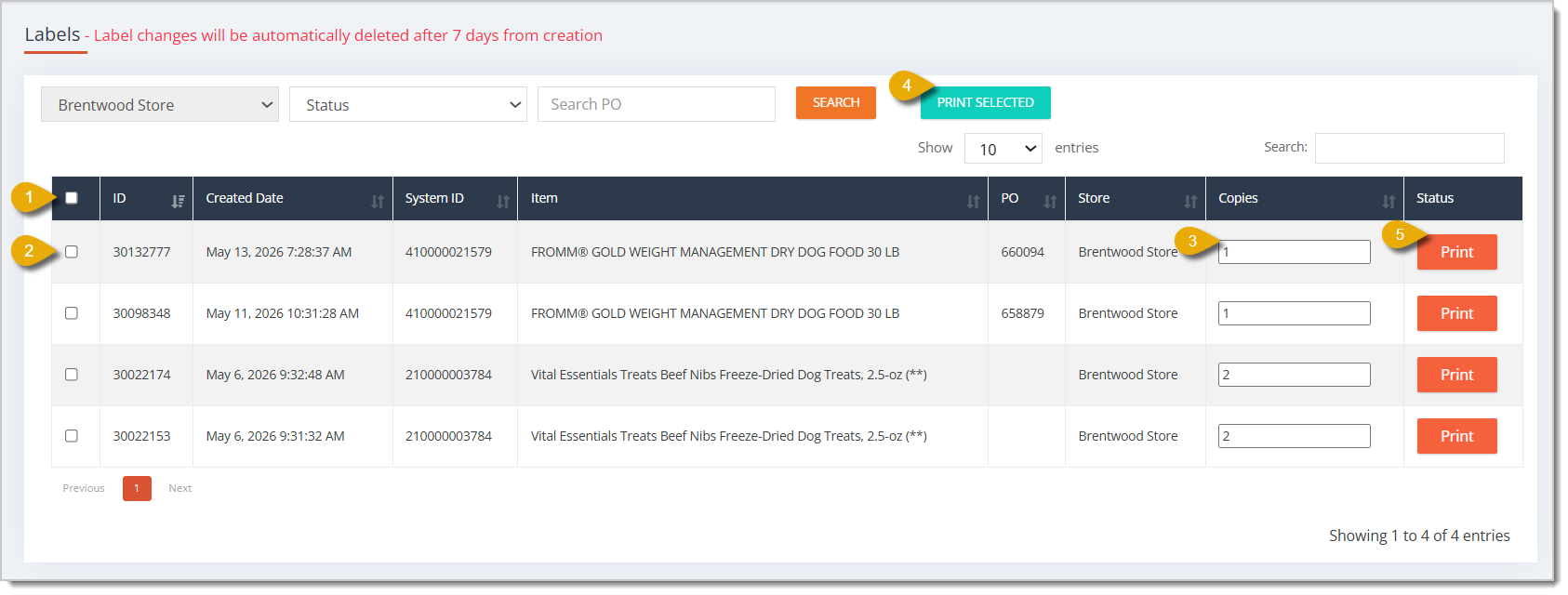Sort by Created Date arrows icon
This screenshot has height=595, width=1568.
click(378, 201)
